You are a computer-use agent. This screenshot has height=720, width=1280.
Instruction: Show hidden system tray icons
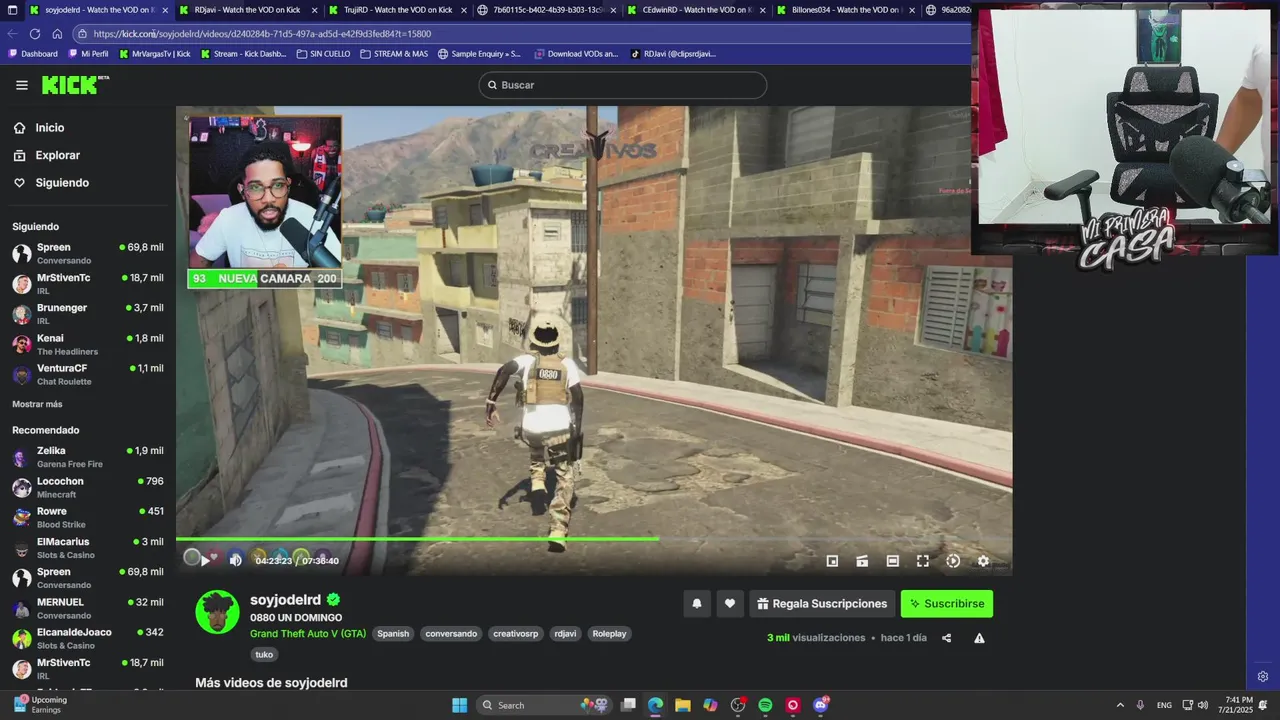click(x=1120, y=705)
